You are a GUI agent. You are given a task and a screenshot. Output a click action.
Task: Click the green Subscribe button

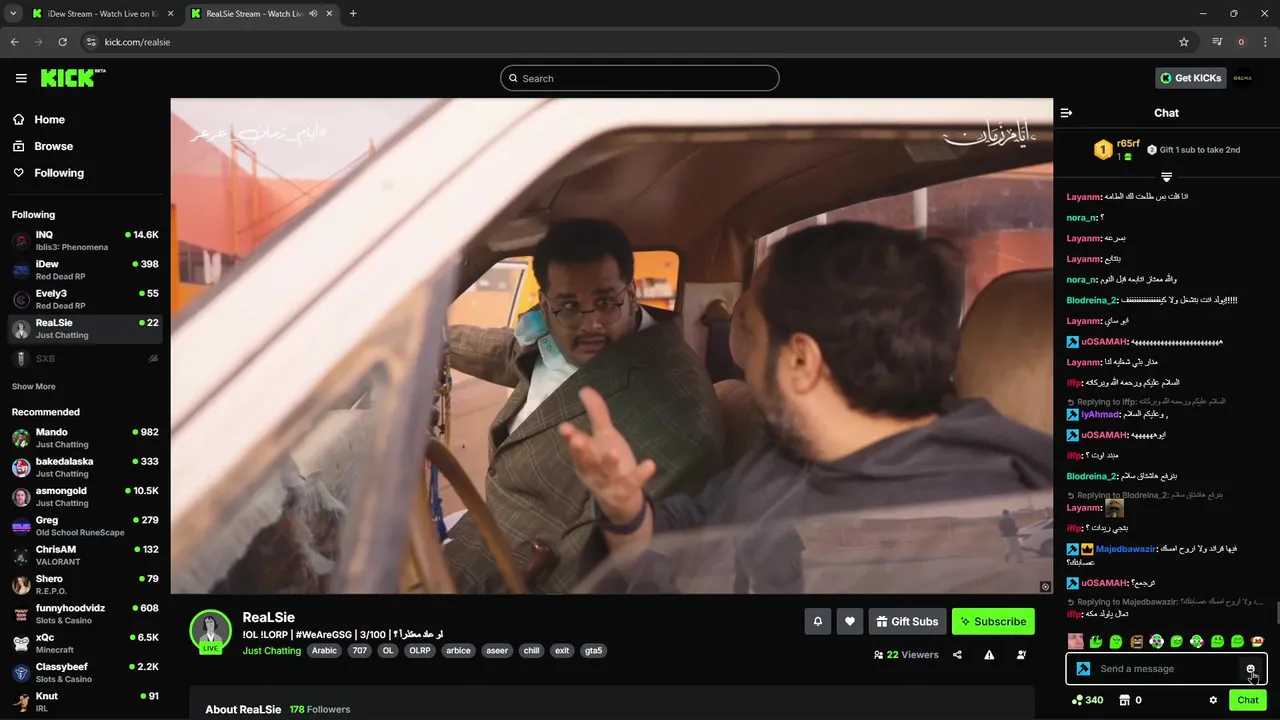tap(993, 621)
